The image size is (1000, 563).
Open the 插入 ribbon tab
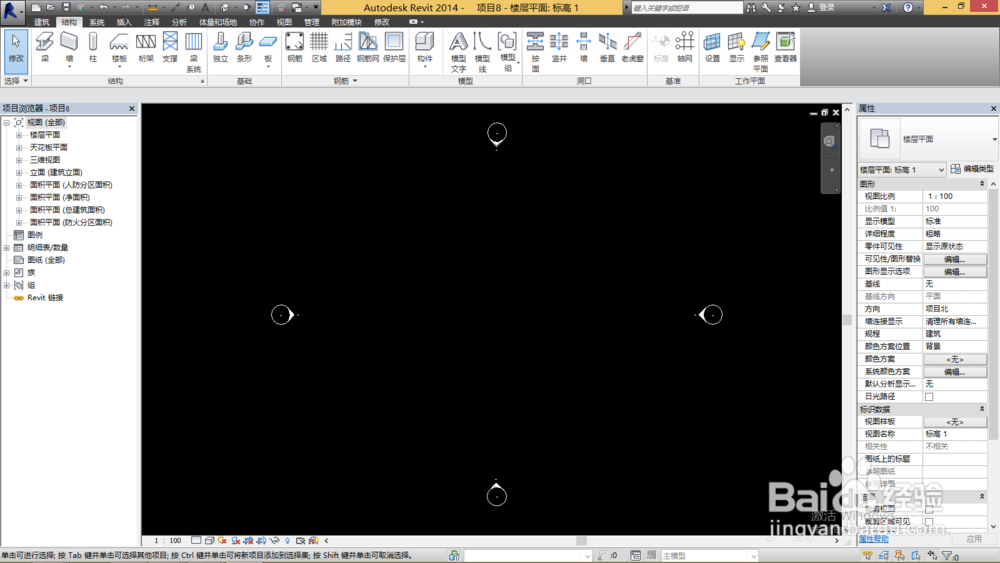pos(124,22)
